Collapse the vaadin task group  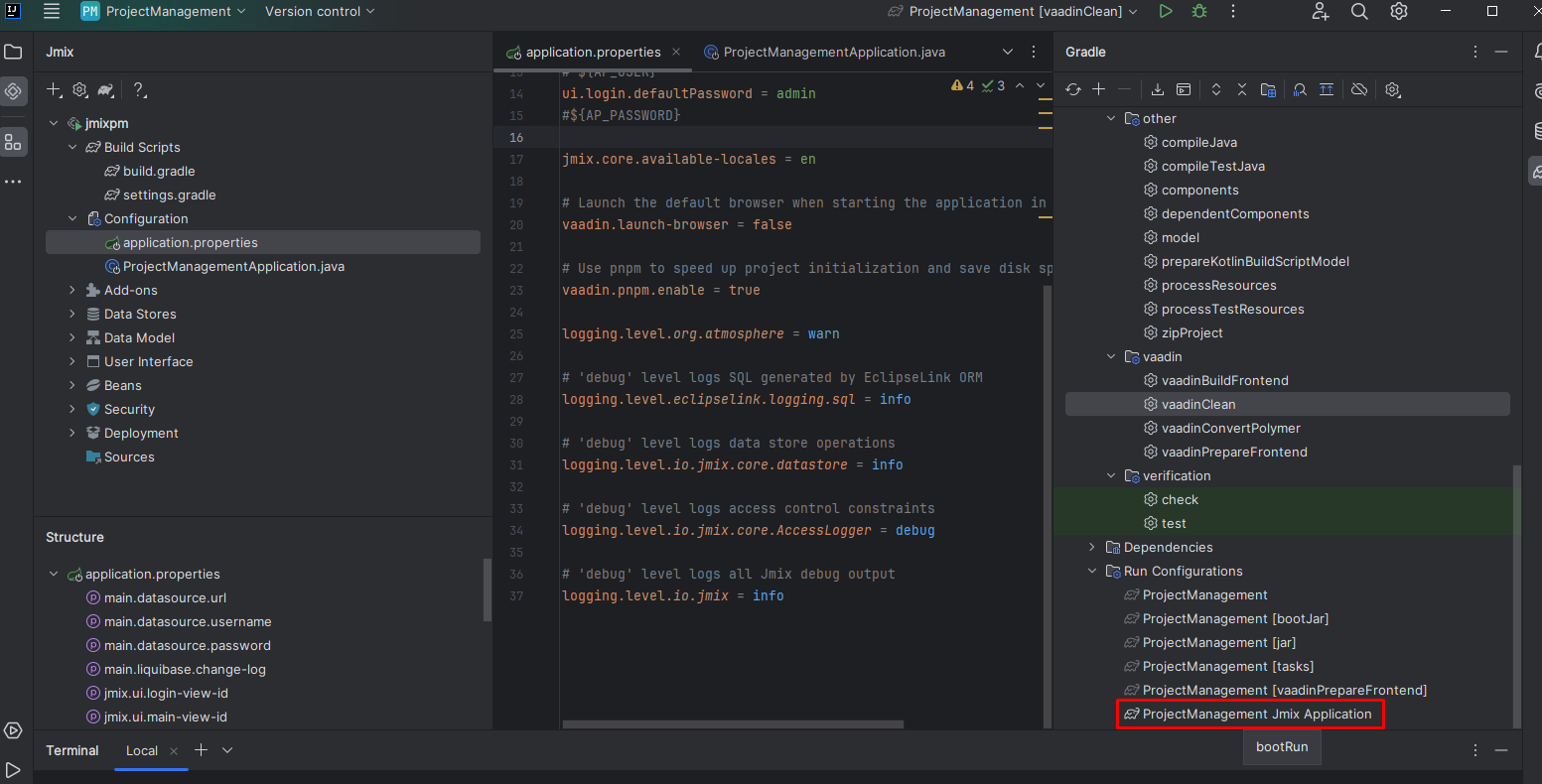click(x=1111, y=356)
